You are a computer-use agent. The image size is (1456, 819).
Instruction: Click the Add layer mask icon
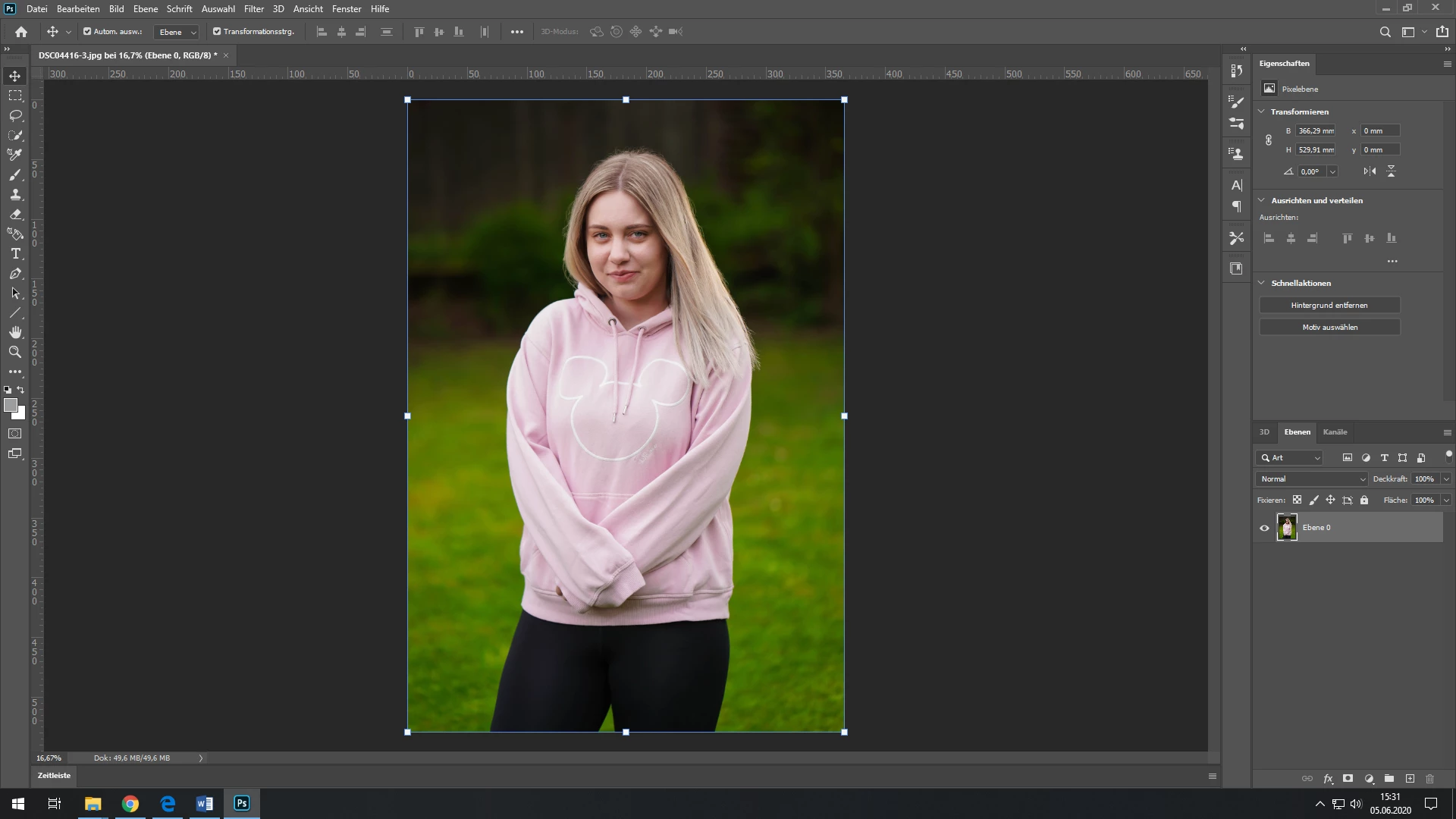click(1348, 779)
